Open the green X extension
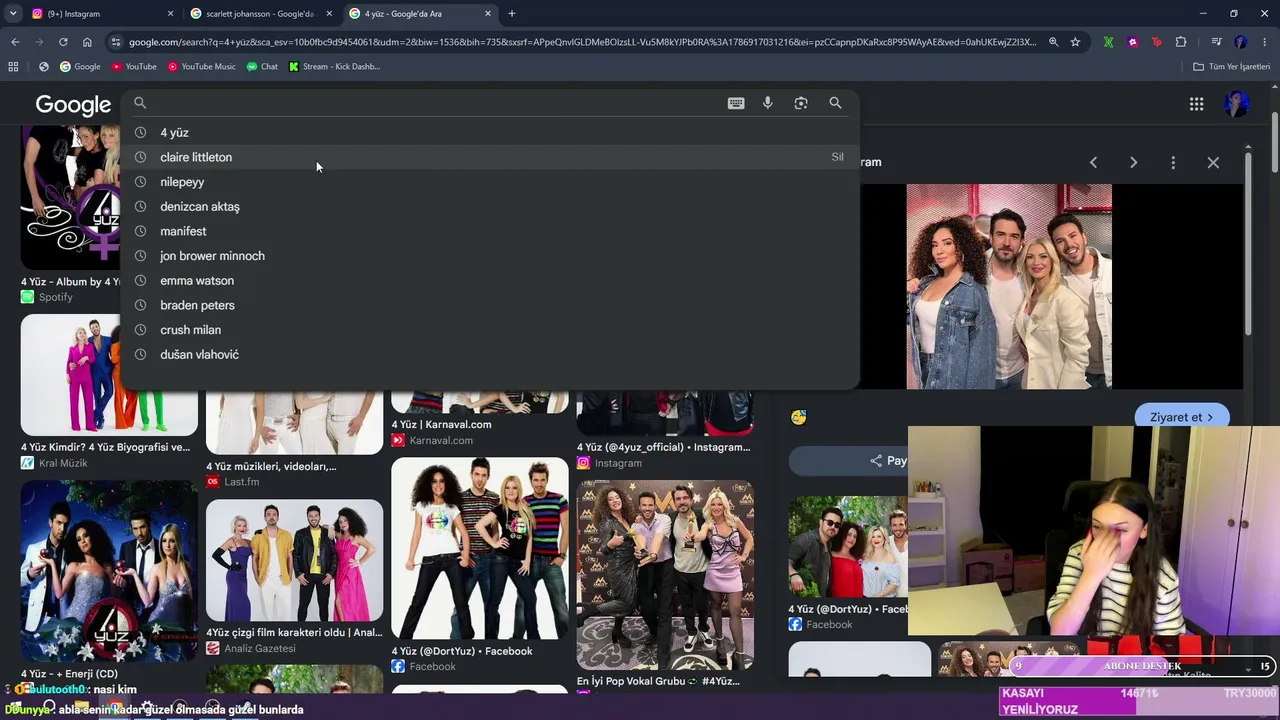The width and height of the screenshot is (1280, 720). 1108,42
